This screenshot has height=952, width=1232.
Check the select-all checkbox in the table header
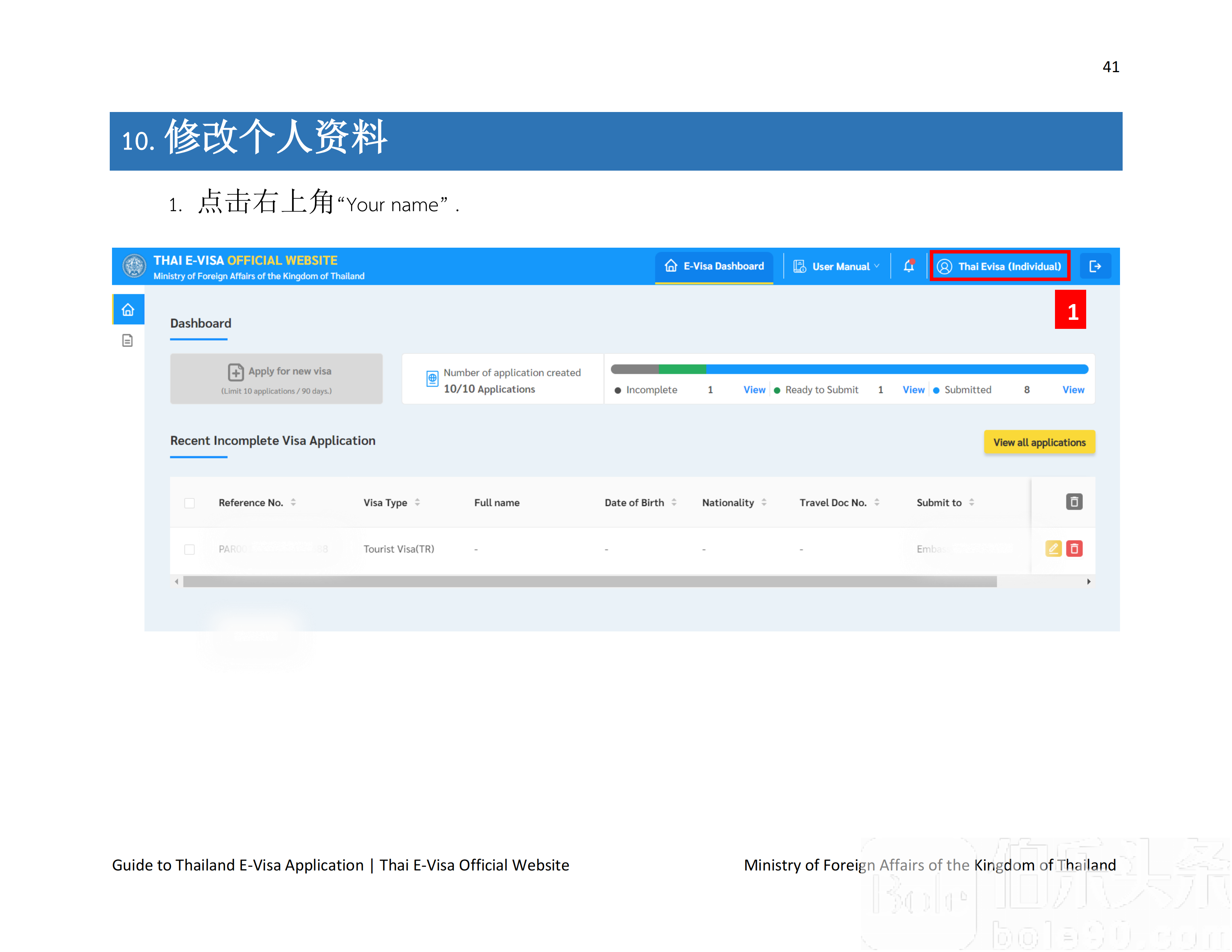tap(189, 502)
